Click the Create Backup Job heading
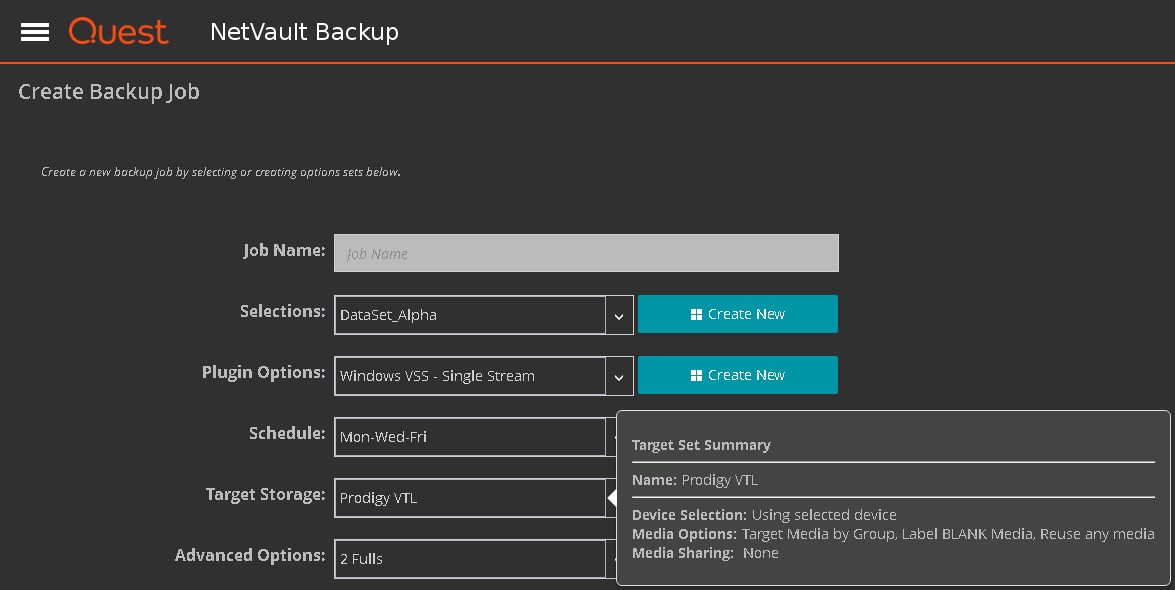 (109, 92)
